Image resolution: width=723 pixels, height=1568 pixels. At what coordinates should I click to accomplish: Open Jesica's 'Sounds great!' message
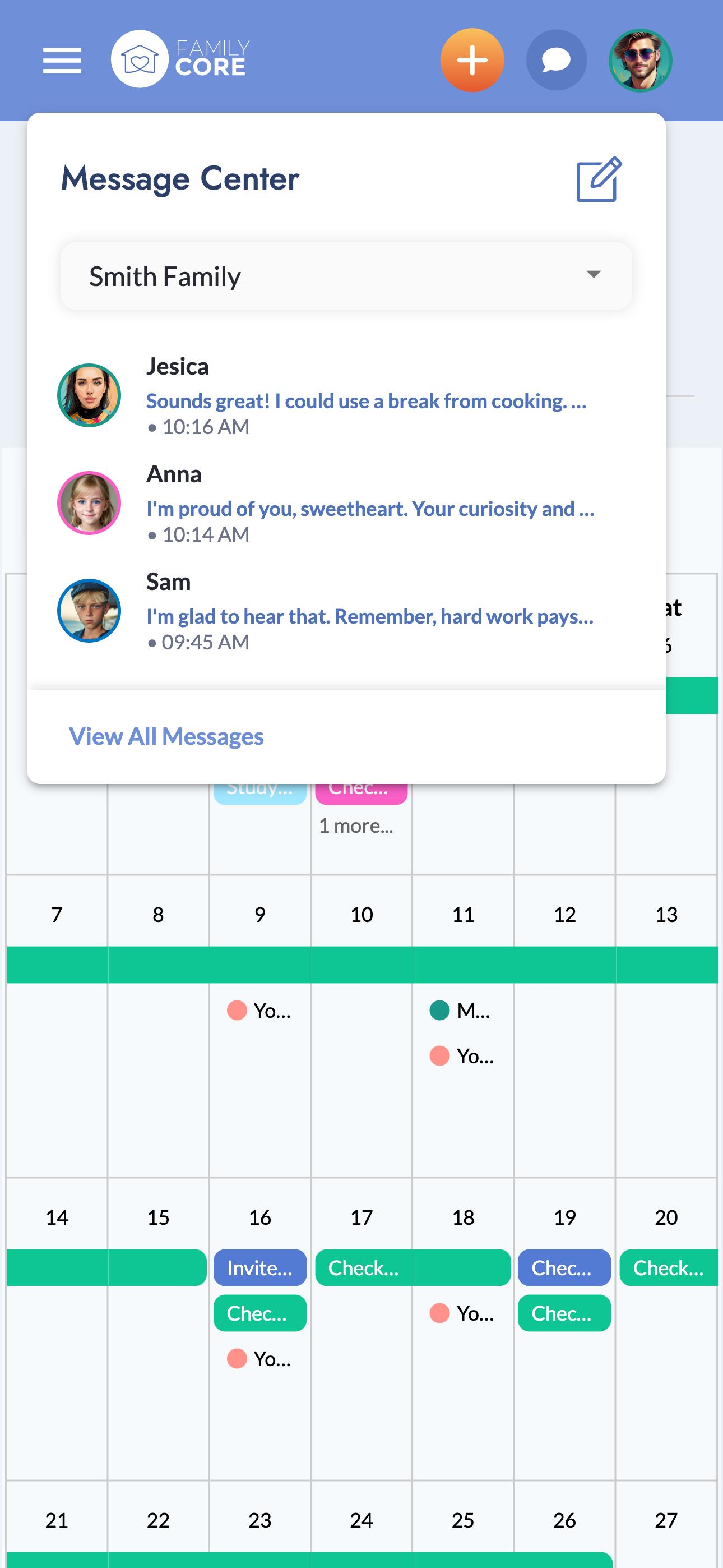pos(367,401)
